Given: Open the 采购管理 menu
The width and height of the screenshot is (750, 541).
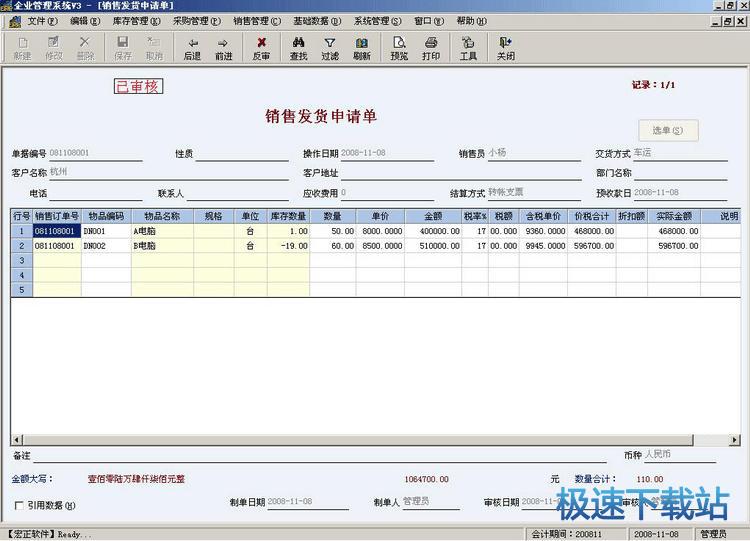Looking at the screenshot, I should click(x=197, y=21).
